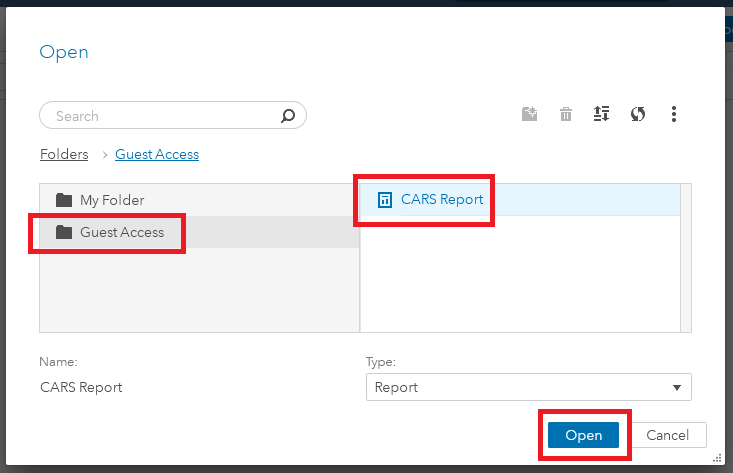Select My Folder in the folder pane
The image size is (733, 473).
112,200
